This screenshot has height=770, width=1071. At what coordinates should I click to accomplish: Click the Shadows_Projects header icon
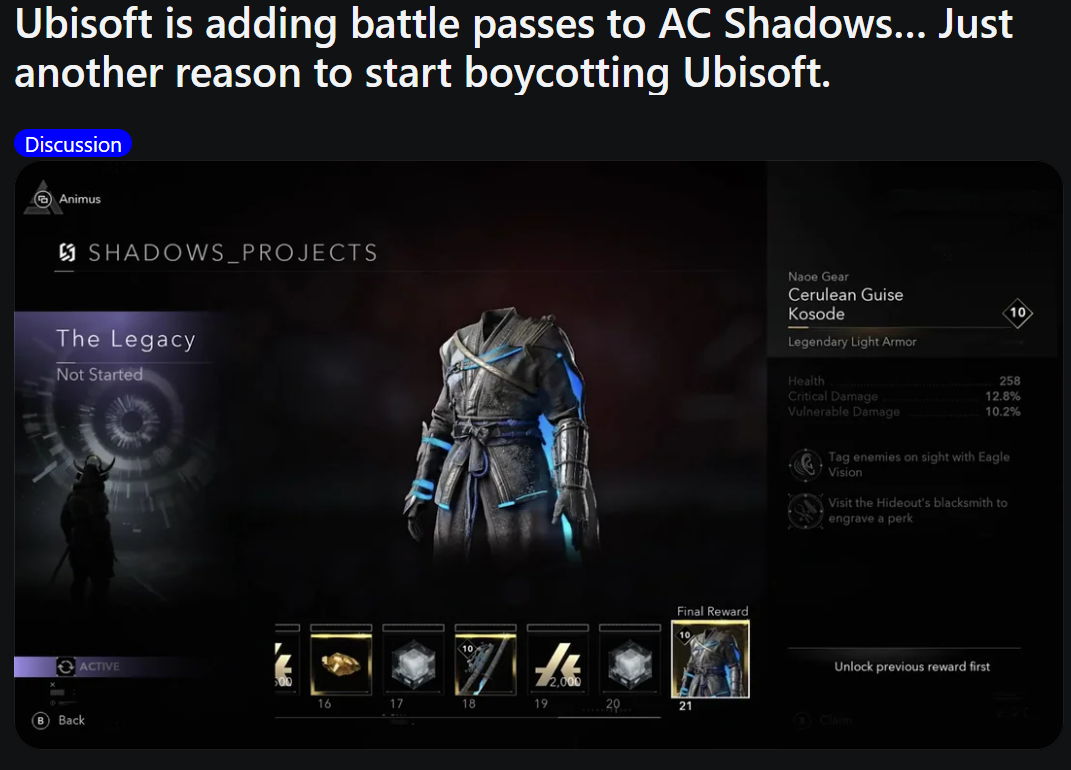(67, 253)
